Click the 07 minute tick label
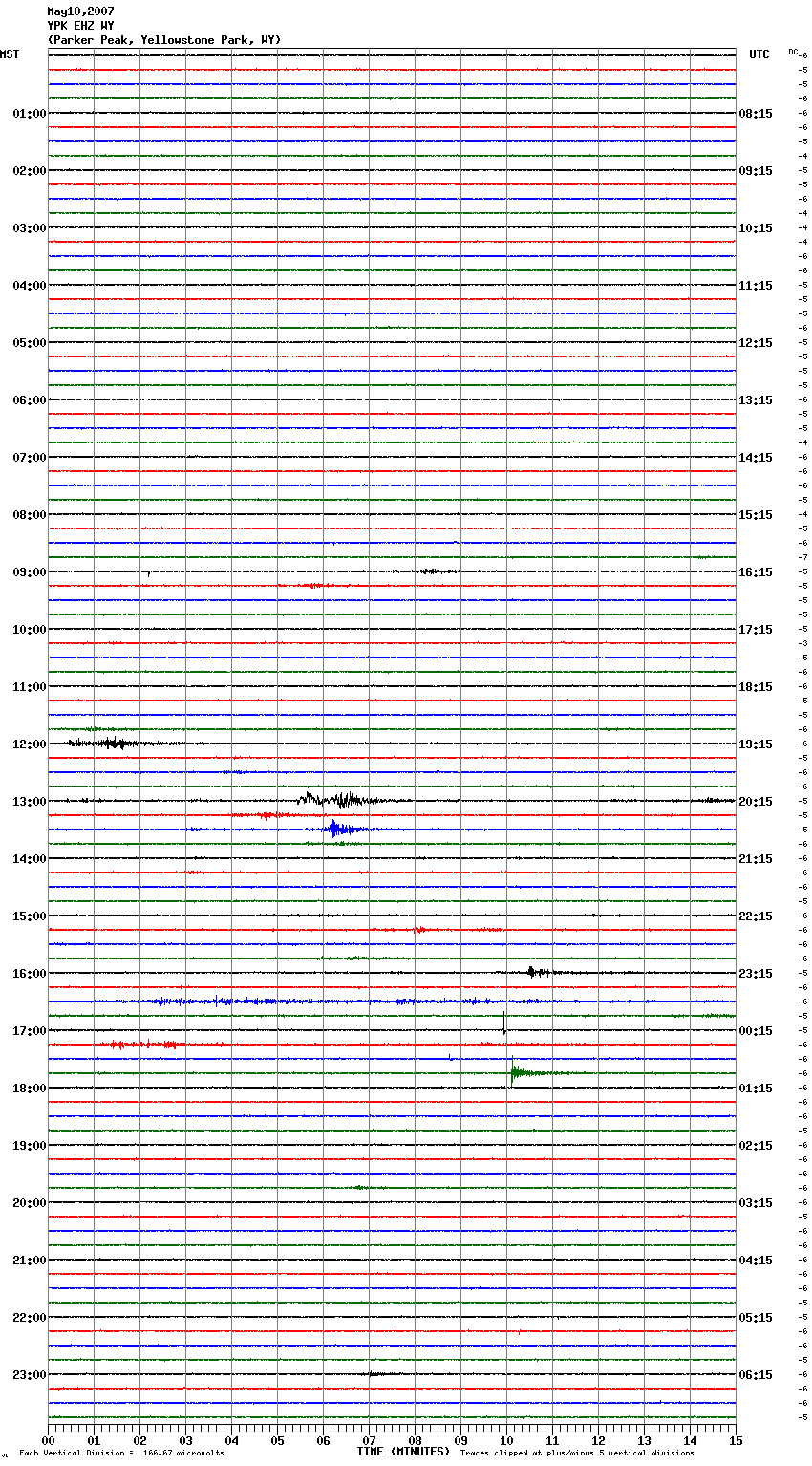812x1466 pixels. (369, 1440)
